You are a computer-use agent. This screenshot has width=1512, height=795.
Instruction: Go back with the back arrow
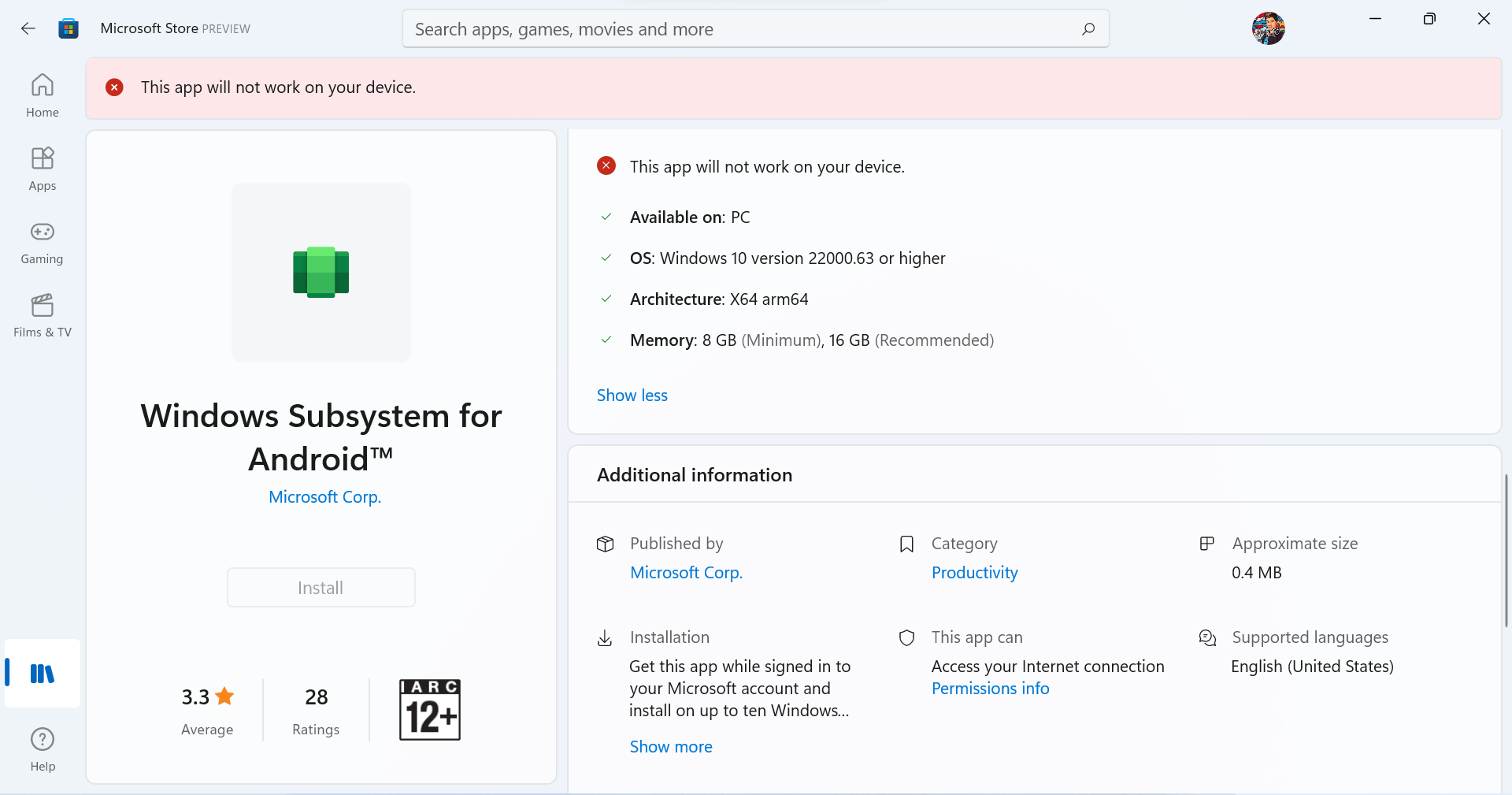(x=28, y=28)
